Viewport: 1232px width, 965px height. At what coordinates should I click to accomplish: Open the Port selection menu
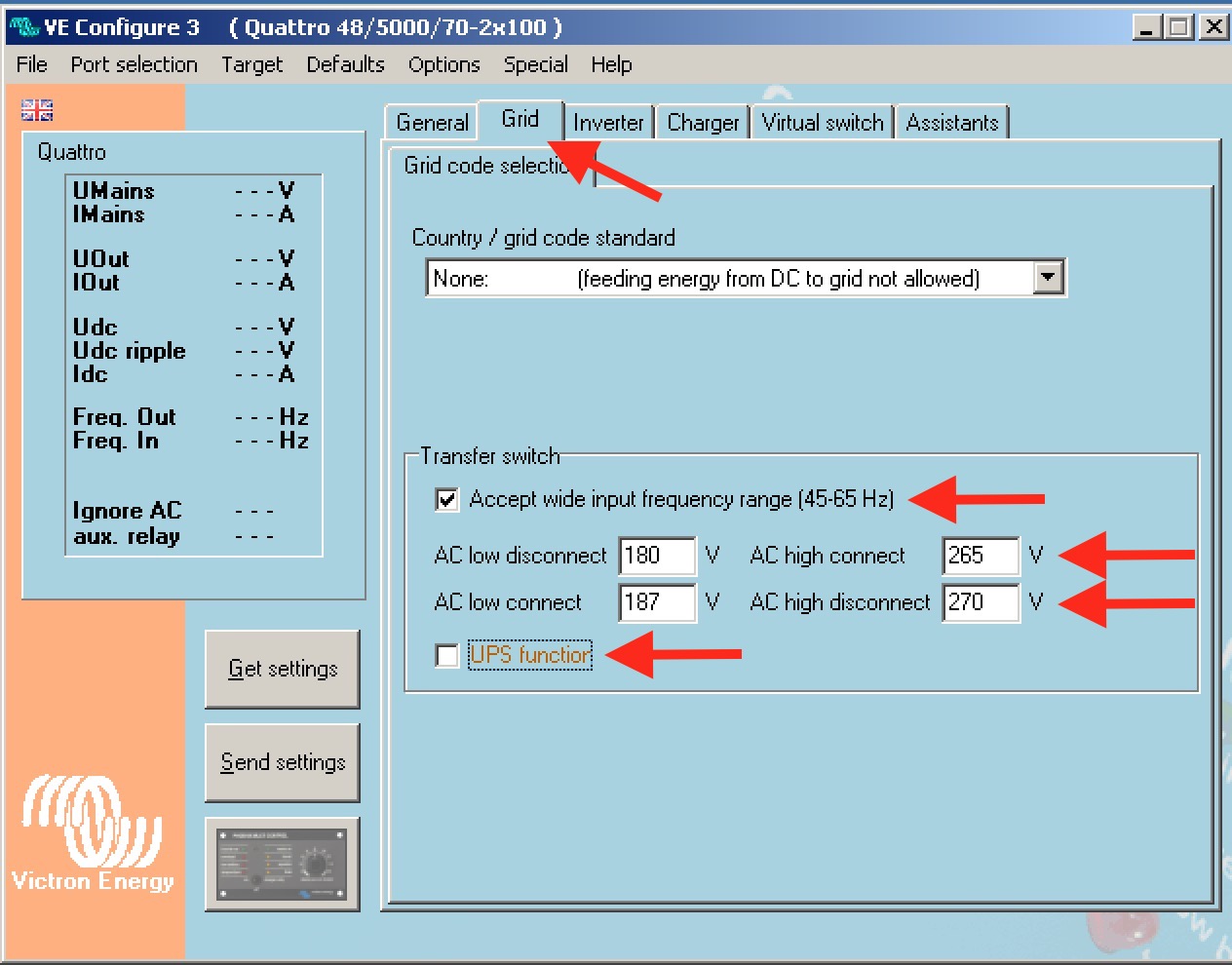click(x=134, y=64)
